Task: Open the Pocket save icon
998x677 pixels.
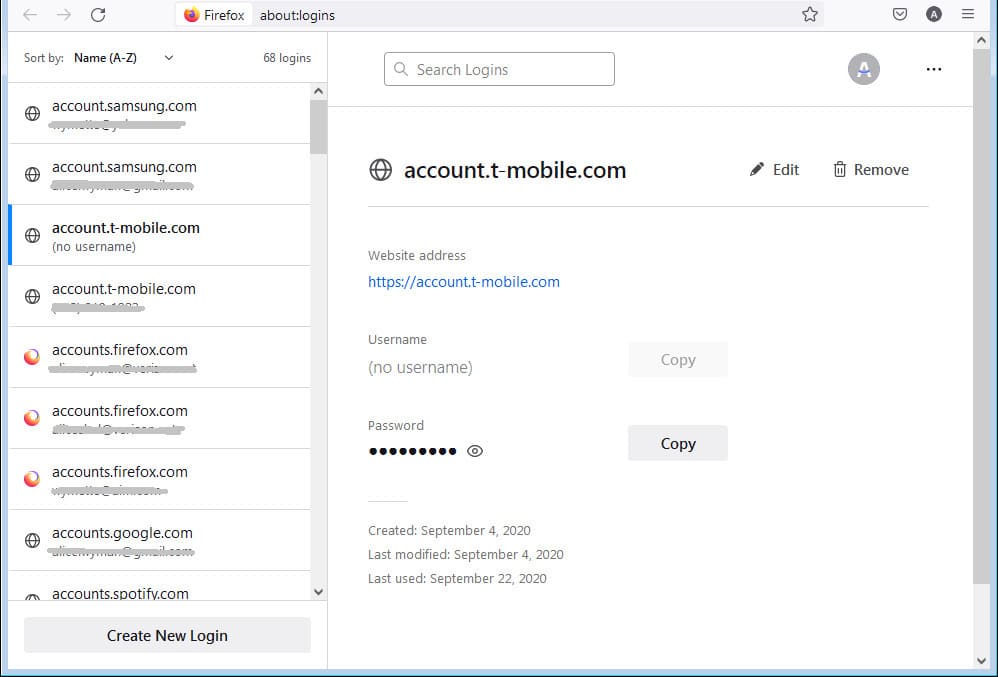Action: 900,15
